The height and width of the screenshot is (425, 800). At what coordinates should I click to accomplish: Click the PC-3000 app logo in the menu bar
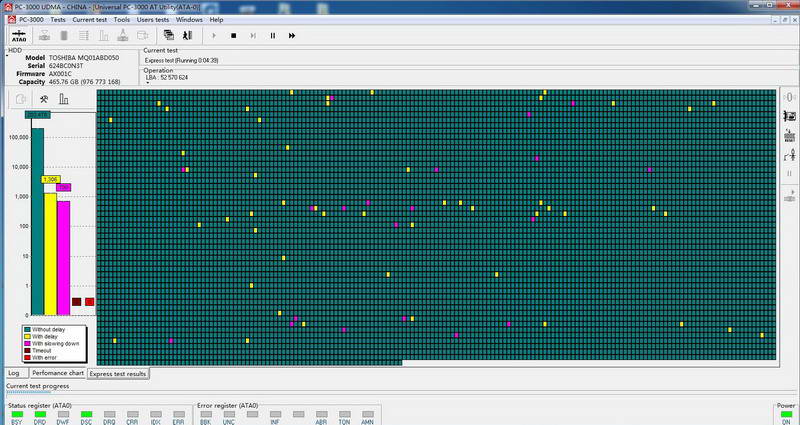(x=12, y=19)
